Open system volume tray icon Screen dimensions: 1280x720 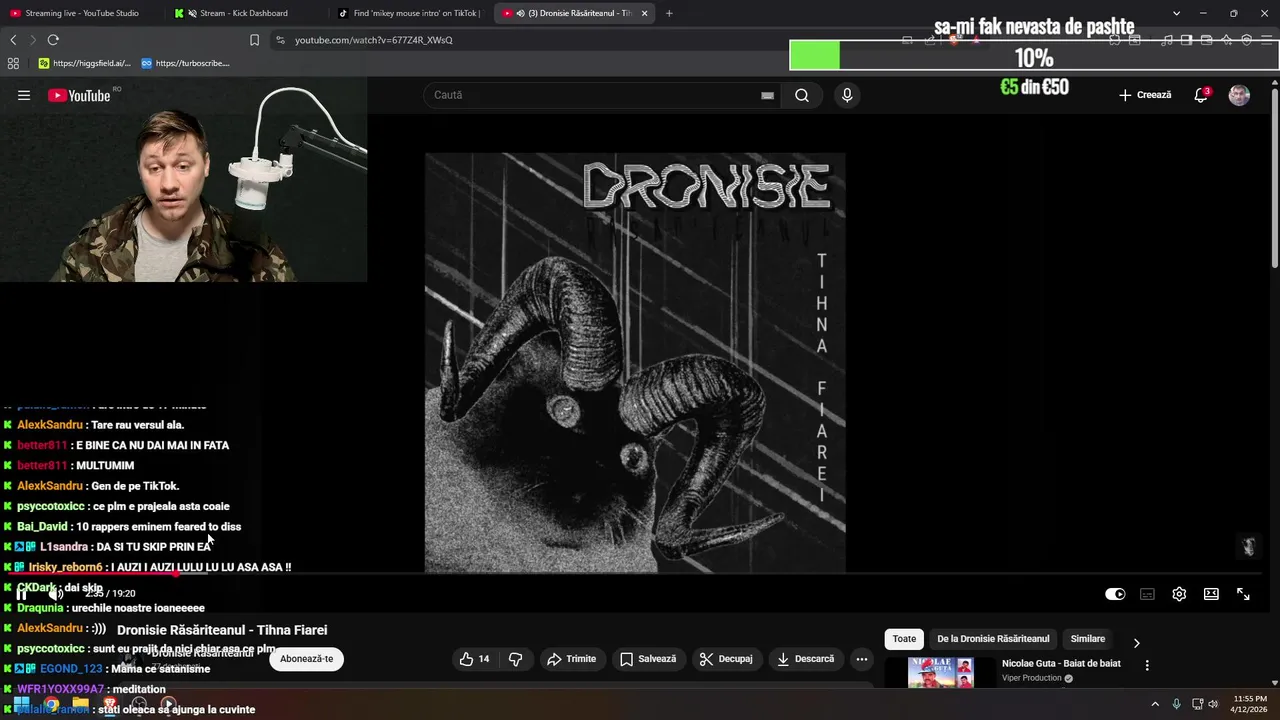pos(1214,704)
